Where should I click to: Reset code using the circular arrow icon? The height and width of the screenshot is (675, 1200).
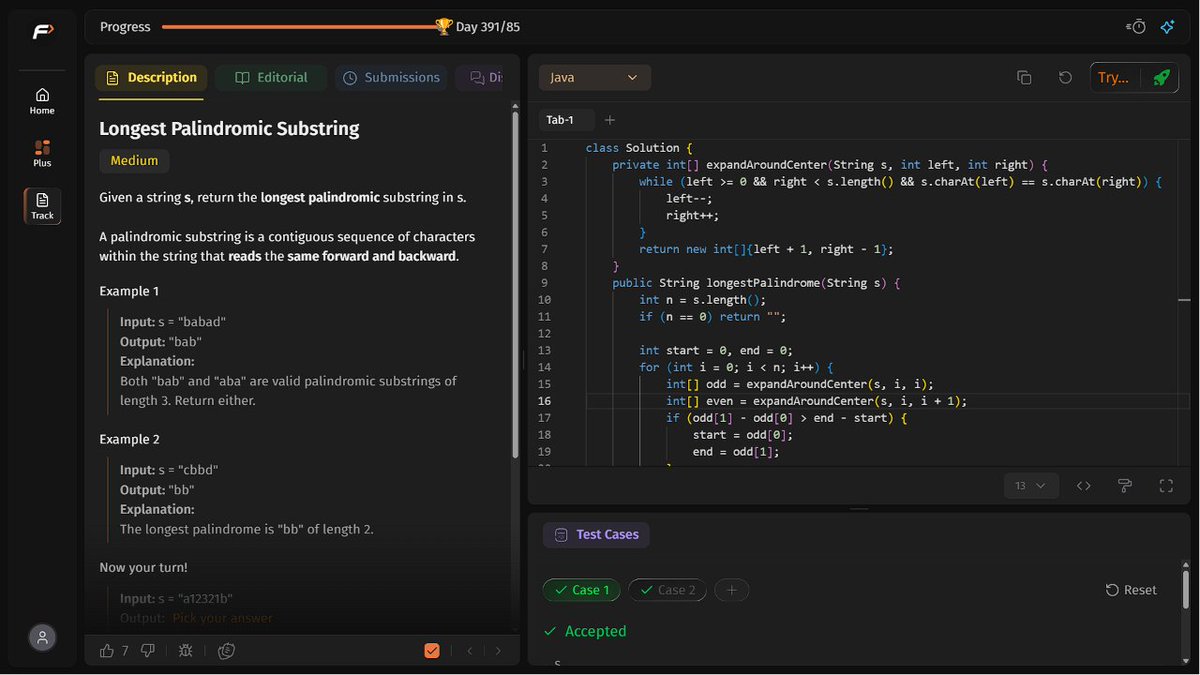(x=1065, y=77)
